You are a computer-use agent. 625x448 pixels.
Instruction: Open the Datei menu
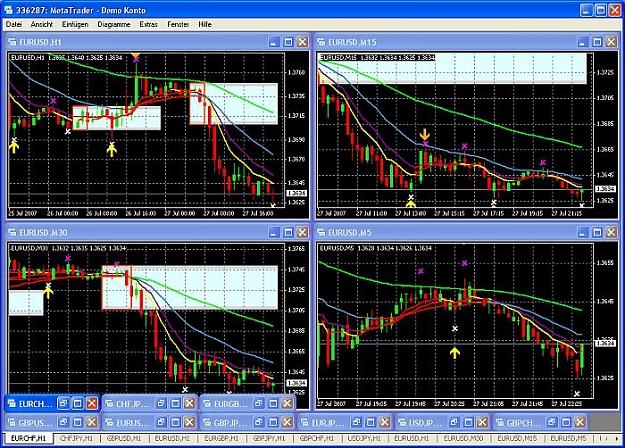14,24
